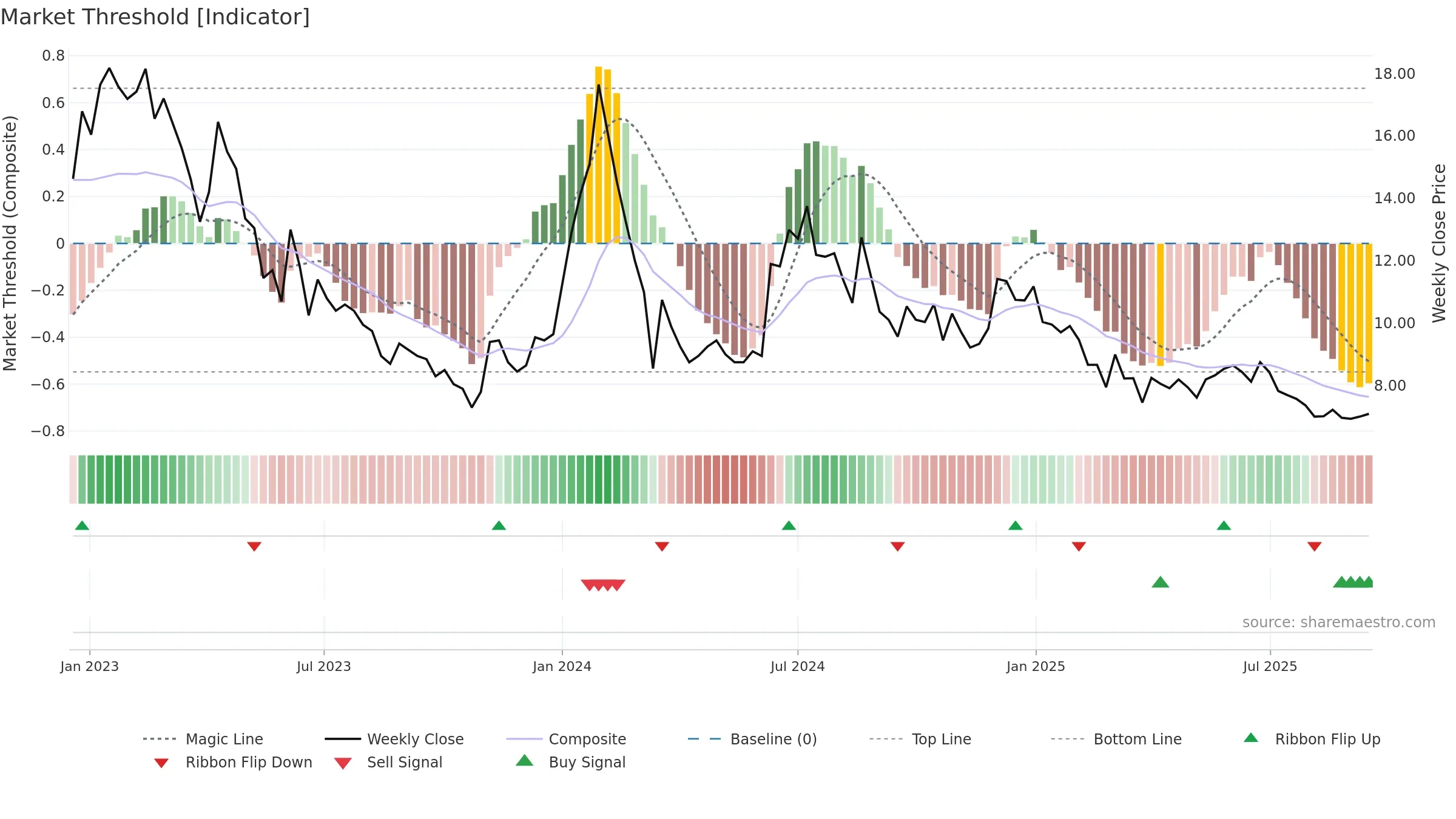Click the Jan 2024 x-axis label
The width and height of the screenshot is (1456, 819).
click(x=562, y=666)
